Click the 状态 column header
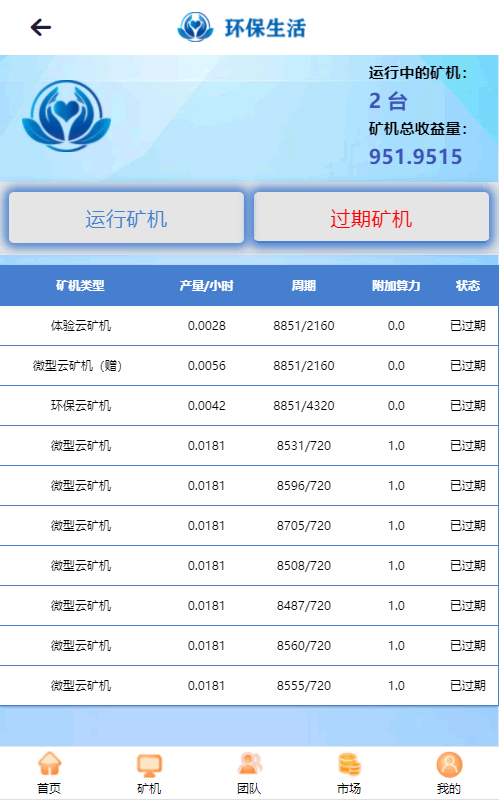Viewport: 499px width, 800px height. 468,286
